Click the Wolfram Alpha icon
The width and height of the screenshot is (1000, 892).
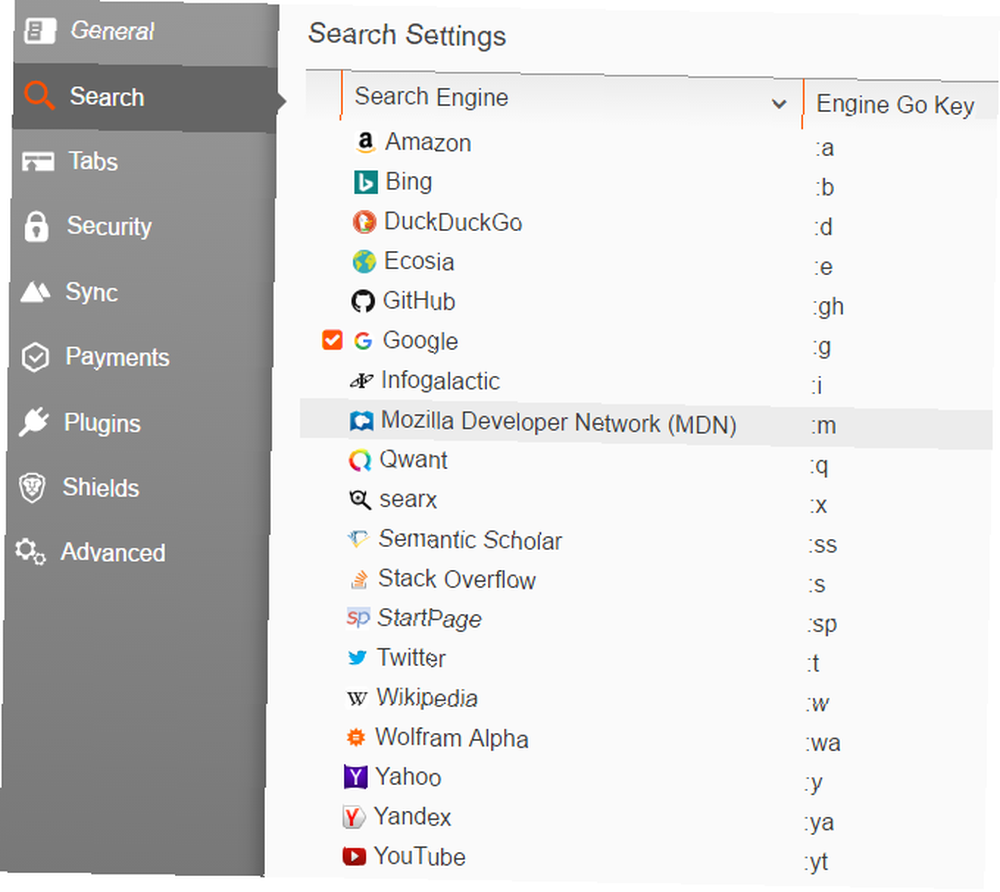click(x=356, y=738)
